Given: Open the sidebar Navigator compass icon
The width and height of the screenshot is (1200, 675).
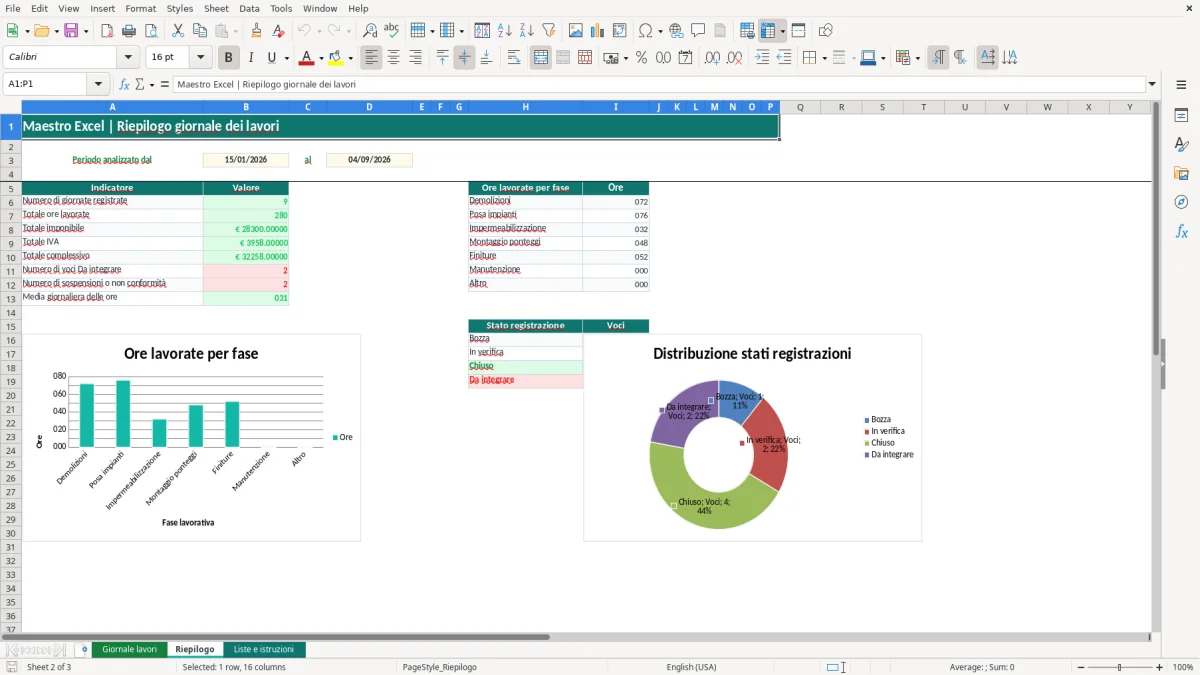Looking at the screenshot, I should [1181, 202].
